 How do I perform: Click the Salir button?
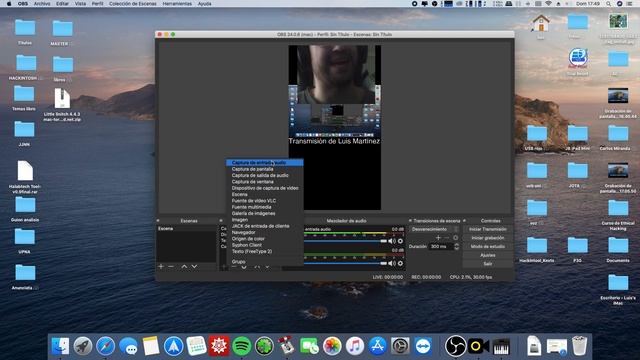(488, 264)
